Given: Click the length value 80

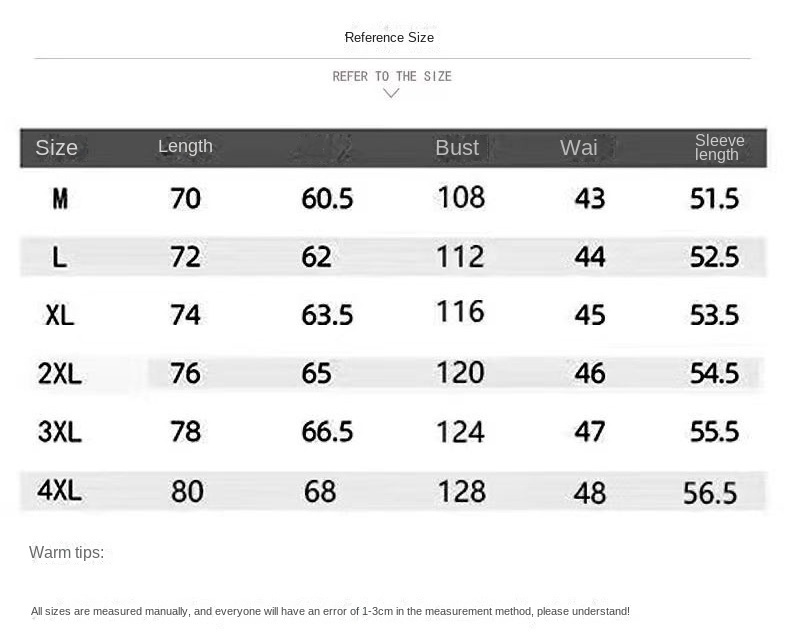Looking at the screenshot, I should [x=187, y=491].
